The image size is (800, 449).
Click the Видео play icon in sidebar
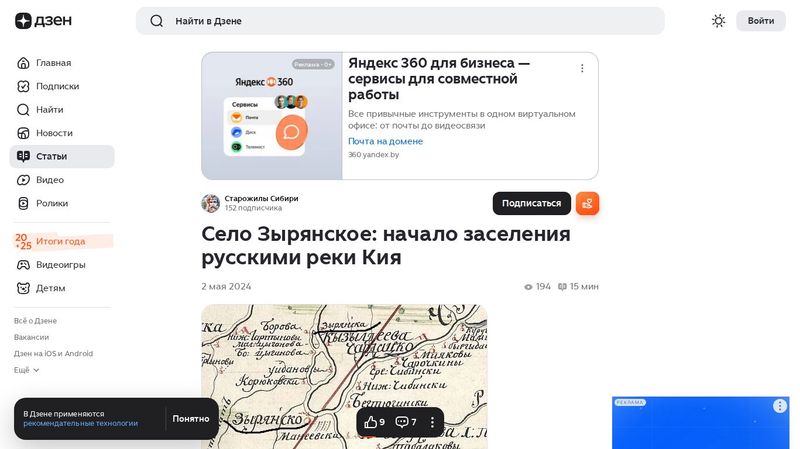[x=23, y=180]
